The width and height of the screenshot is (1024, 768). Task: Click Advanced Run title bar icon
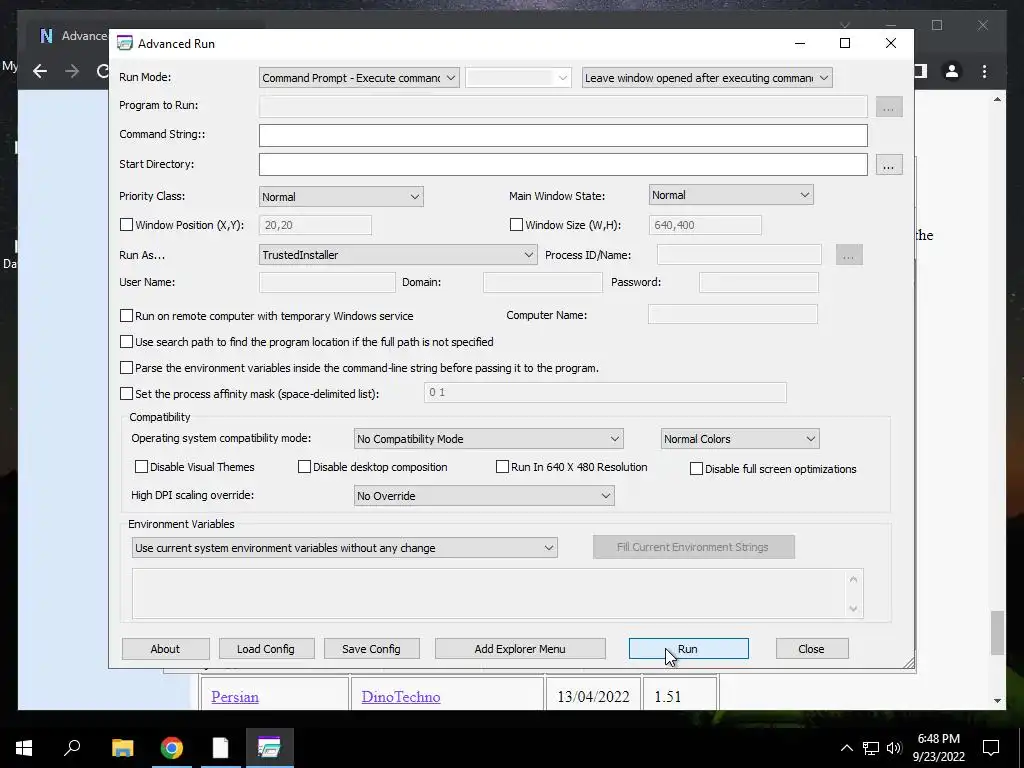point(124,44)
